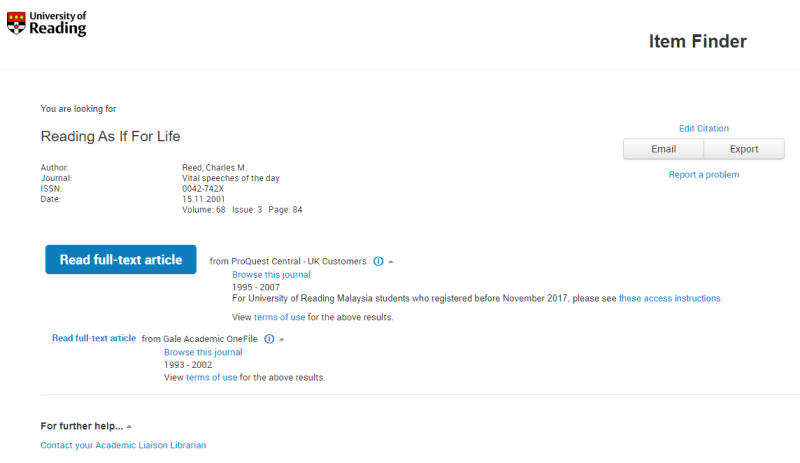
Task: Open Gale Read full-text article link
Action: coord(94,338)
